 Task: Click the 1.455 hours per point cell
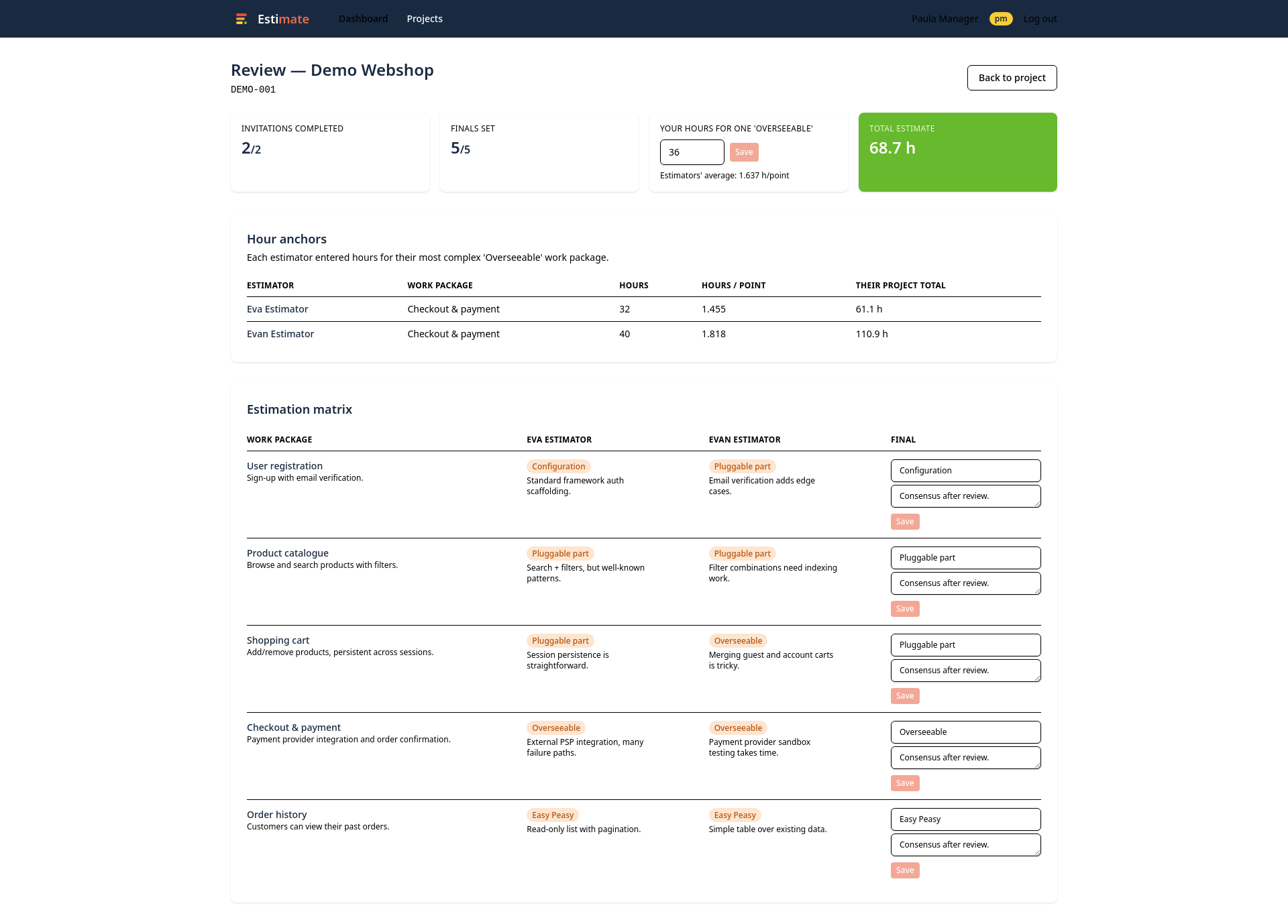pos(713,309)
